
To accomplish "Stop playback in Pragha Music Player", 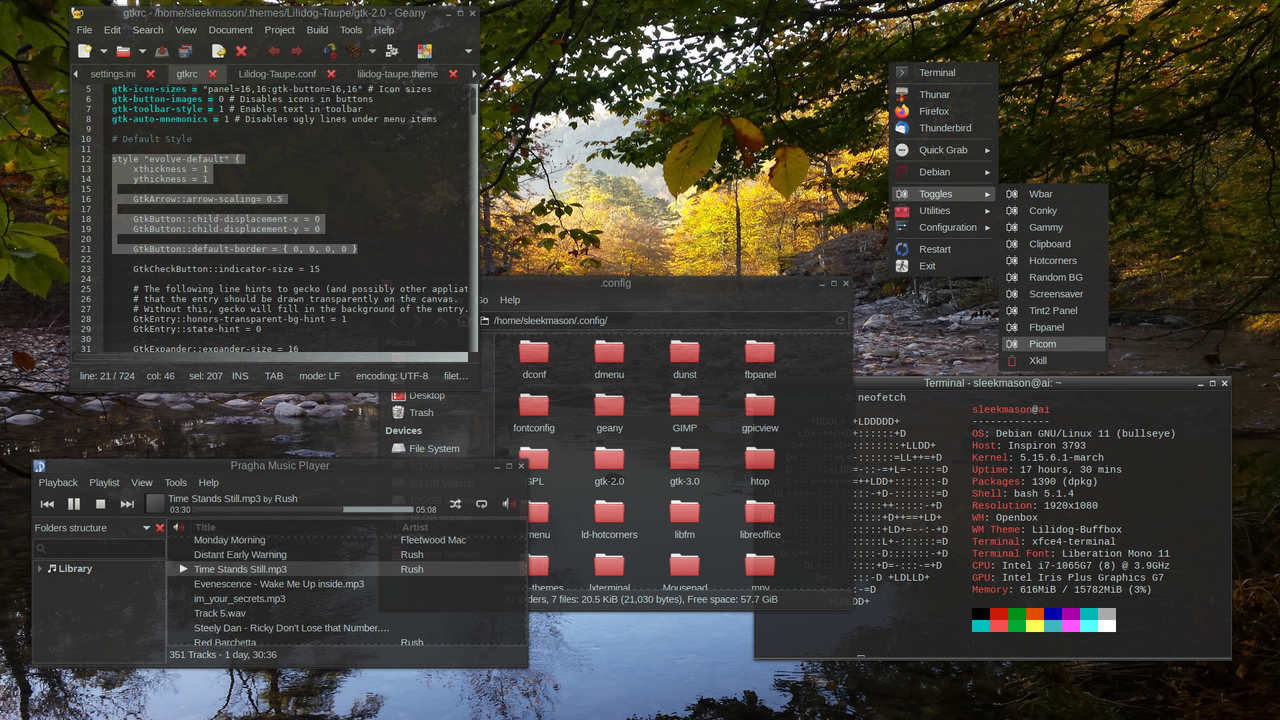I will (100, 504).
